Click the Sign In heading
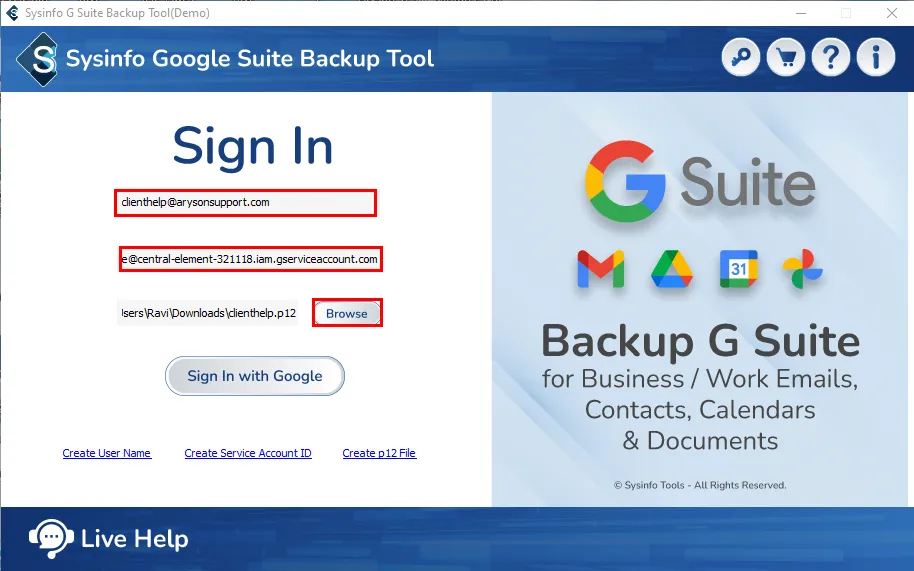The image size is (914, 571). (253, 147)
